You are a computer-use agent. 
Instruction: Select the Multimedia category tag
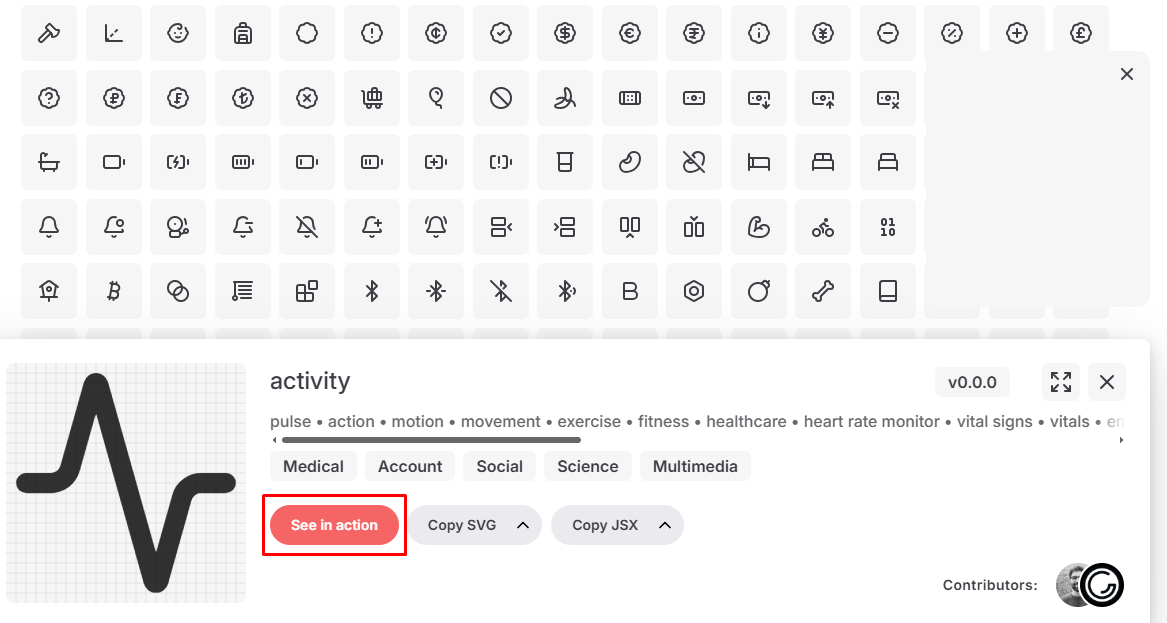coord(695,466)
